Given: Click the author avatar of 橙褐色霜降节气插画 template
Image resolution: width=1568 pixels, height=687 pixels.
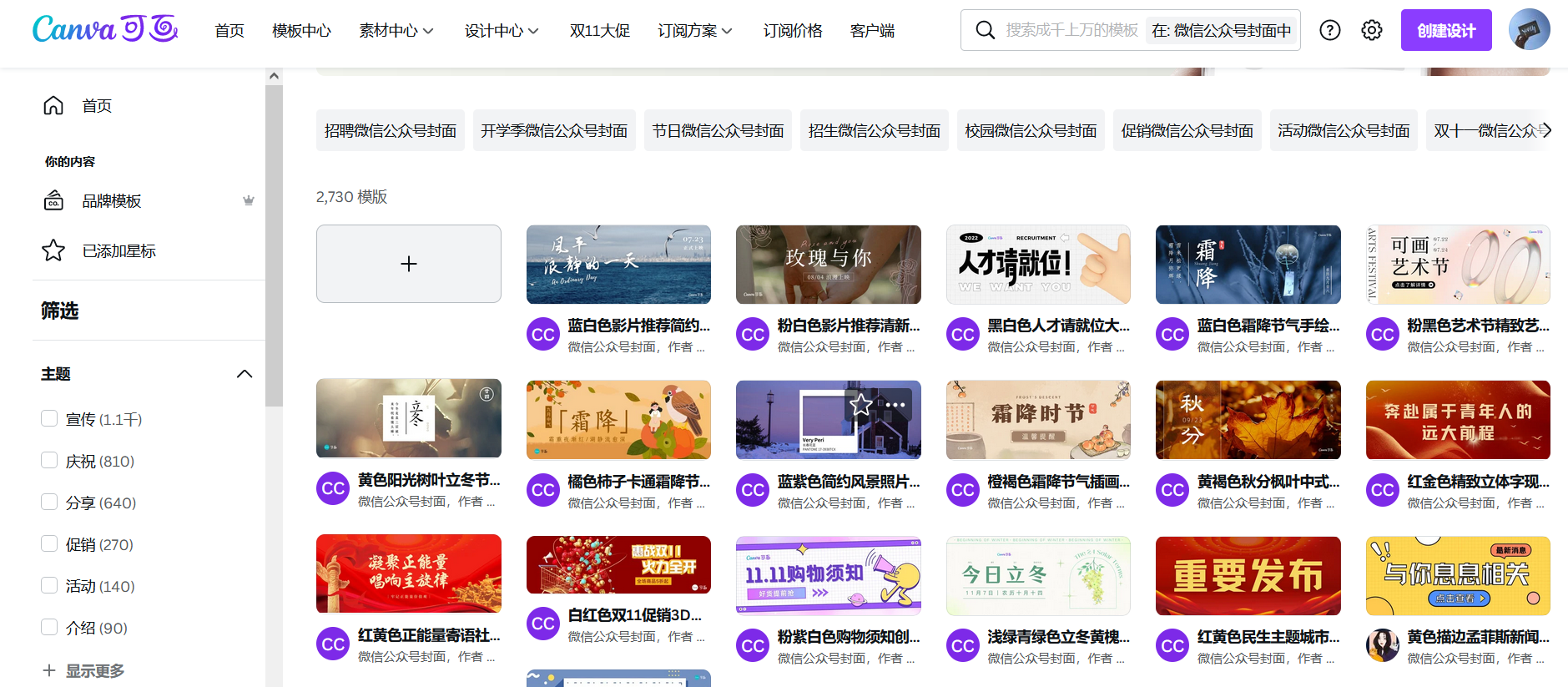Looking at the screenshot, I should pos(963,490).
